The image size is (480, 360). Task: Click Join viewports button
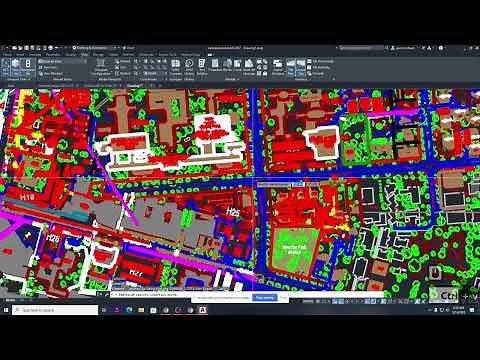pyautogui.click(x=122, y=67)
